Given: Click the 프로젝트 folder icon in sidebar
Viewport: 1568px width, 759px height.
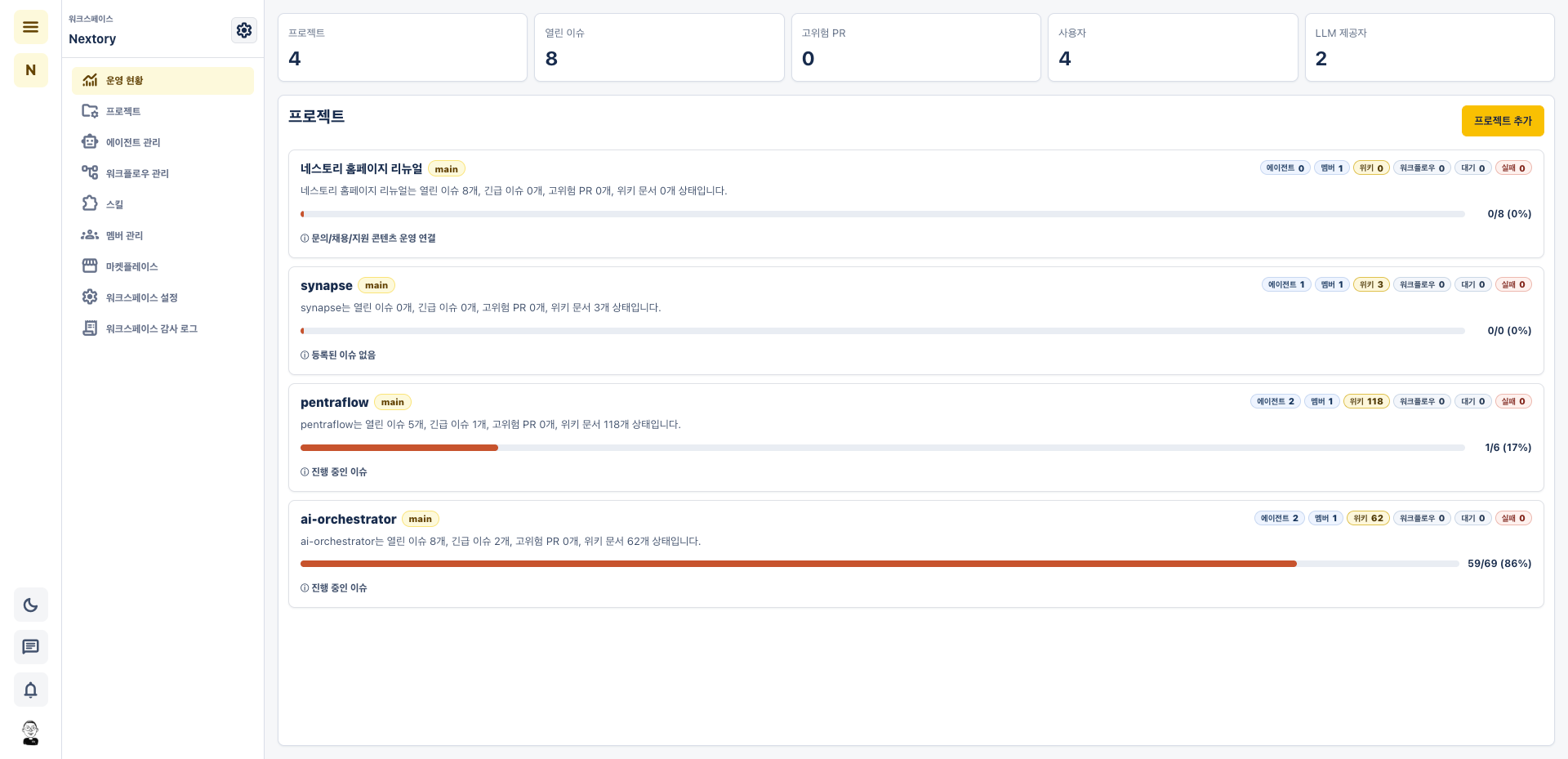Looking at the screenshot, I should click(x=90, y=111).
